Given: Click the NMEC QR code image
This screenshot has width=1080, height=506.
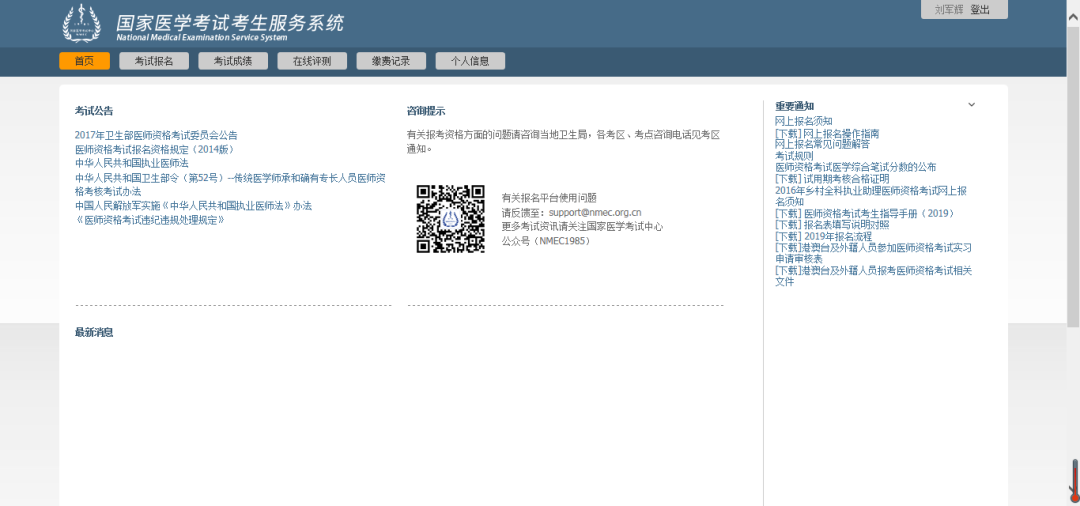Looking at the screenshot, I should tap(450, 219).
